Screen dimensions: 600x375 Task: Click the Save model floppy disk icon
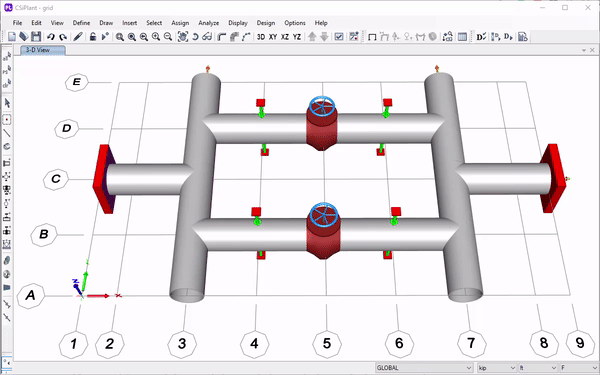36,37
